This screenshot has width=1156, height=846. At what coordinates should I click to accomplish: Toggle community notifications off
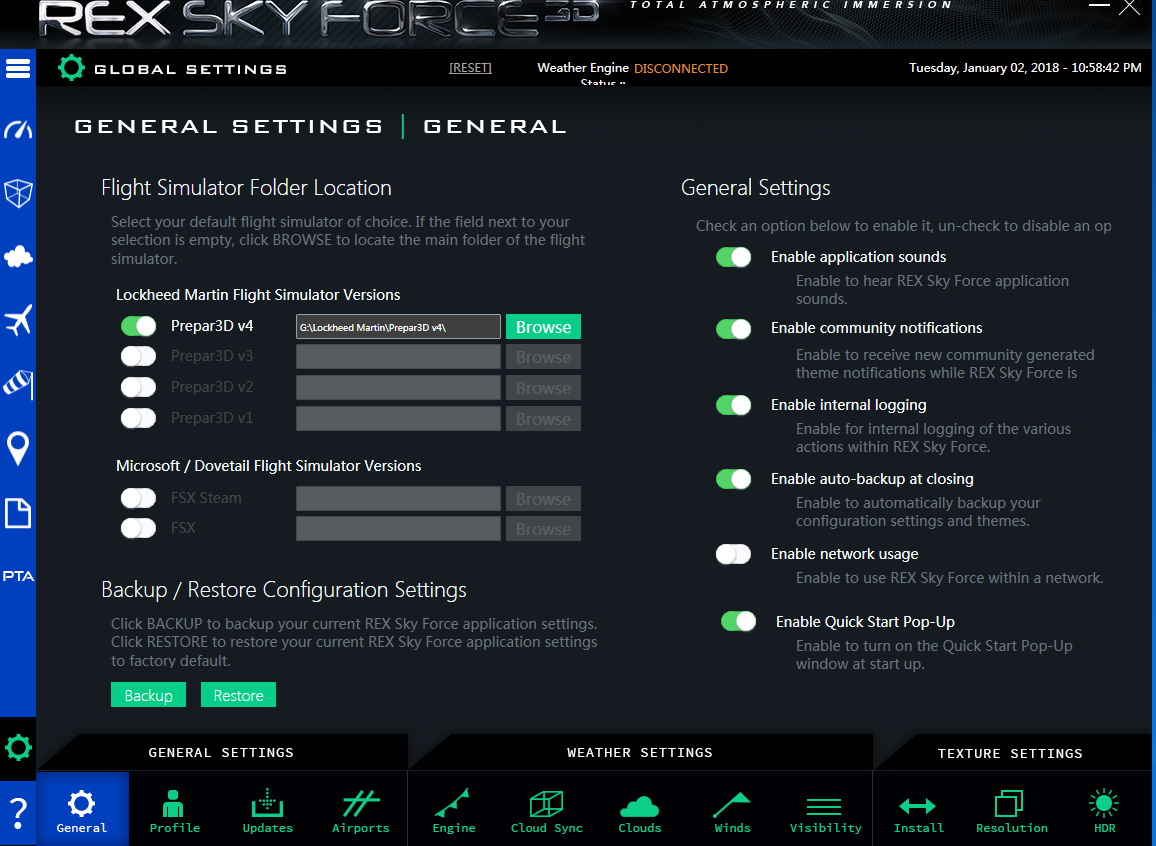[x=734, y=329]
